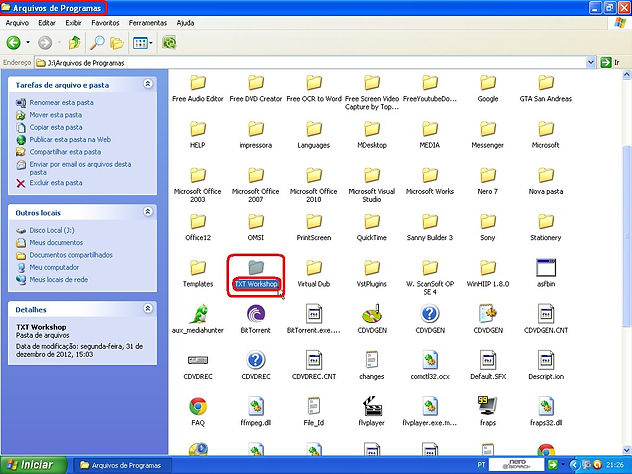Image resolution: width=632 pixels, height=474 pixels.
Task: Open the Favoritos menu
Action: tap(105, 23)
